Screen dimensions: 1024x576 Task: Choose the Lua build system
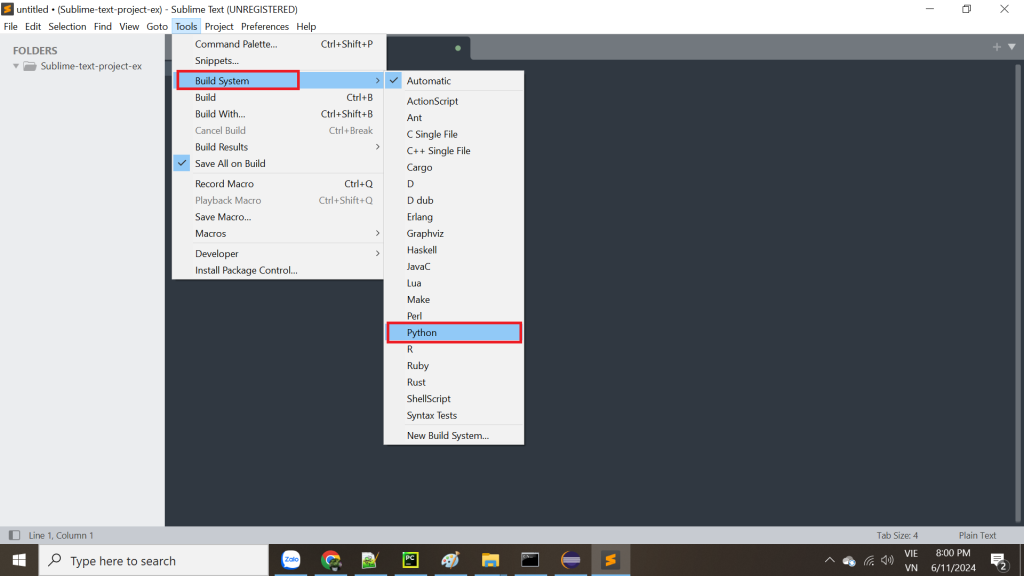(454, 283)
